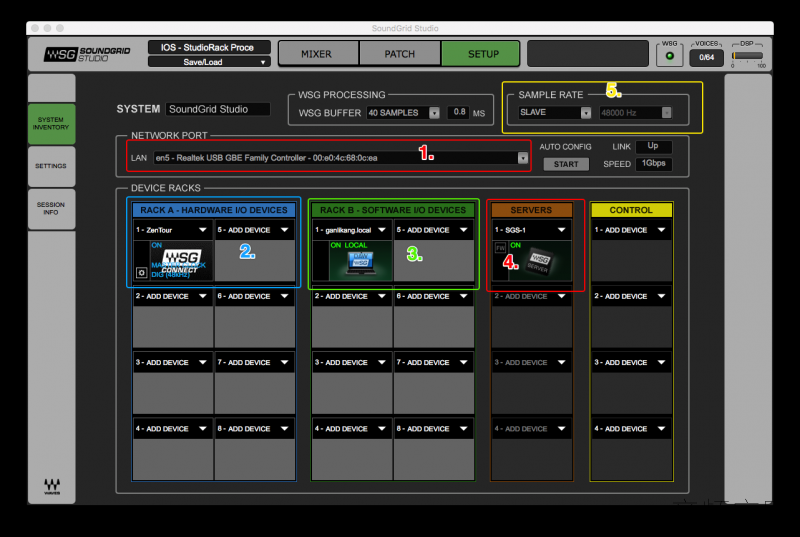Open Rack B slot 5 Add Device menu
Screen dimensions: 800x537
(x=433, y=230)
